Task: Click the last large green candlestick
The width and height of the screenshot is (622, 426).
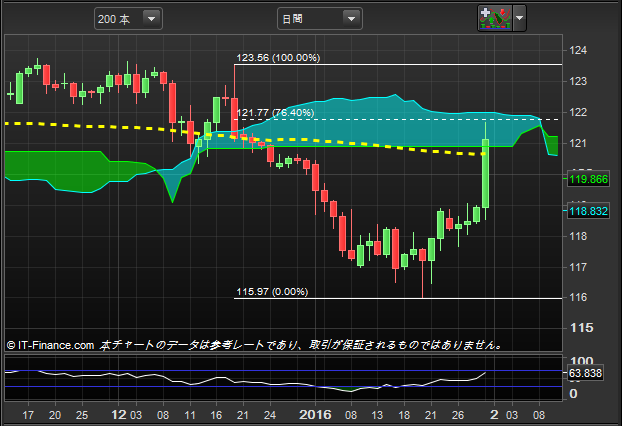Action: [486, 173]
